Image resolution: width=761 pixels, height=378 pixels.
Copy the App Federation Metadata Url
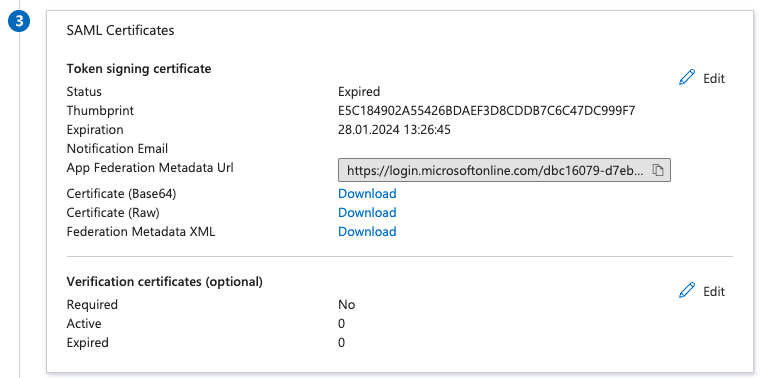658,170
